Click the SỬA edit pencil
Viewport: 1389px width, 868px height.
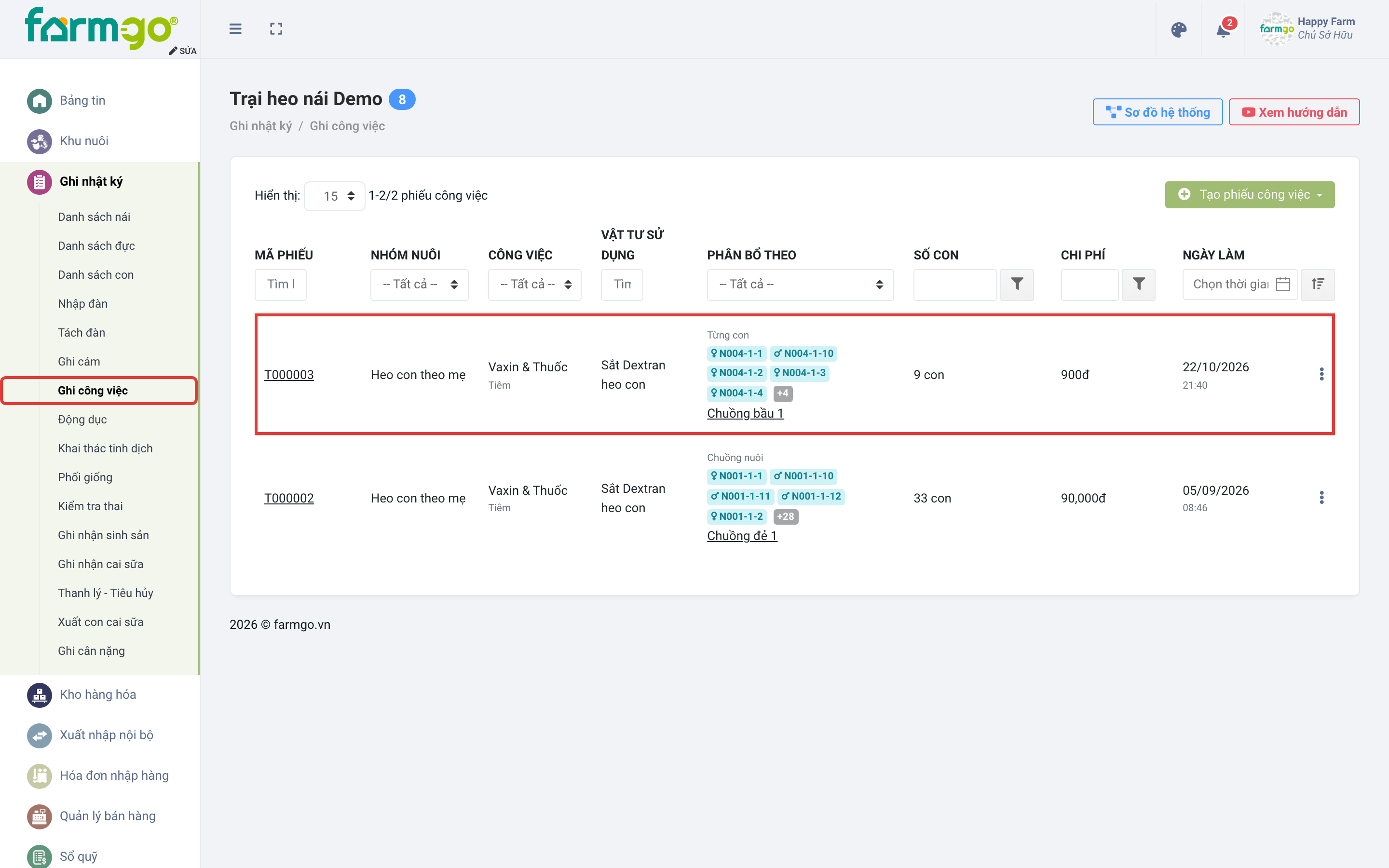[x=182, y=51]
